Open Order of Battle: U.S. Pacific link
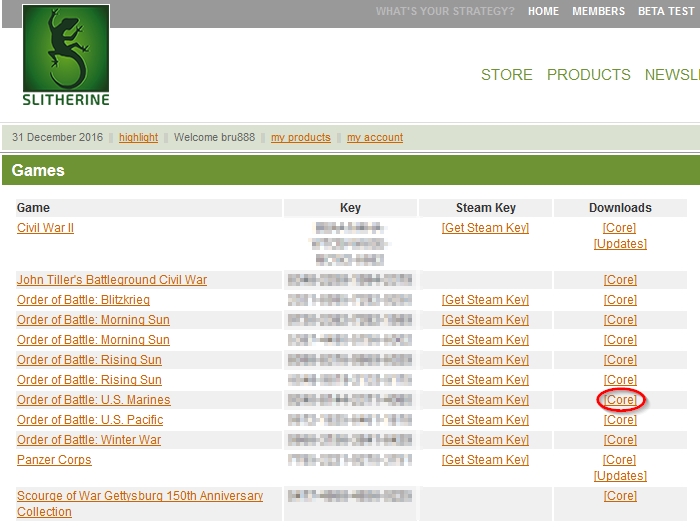The height and width of the screenshot is (527, 700). [x=90, y=420]
